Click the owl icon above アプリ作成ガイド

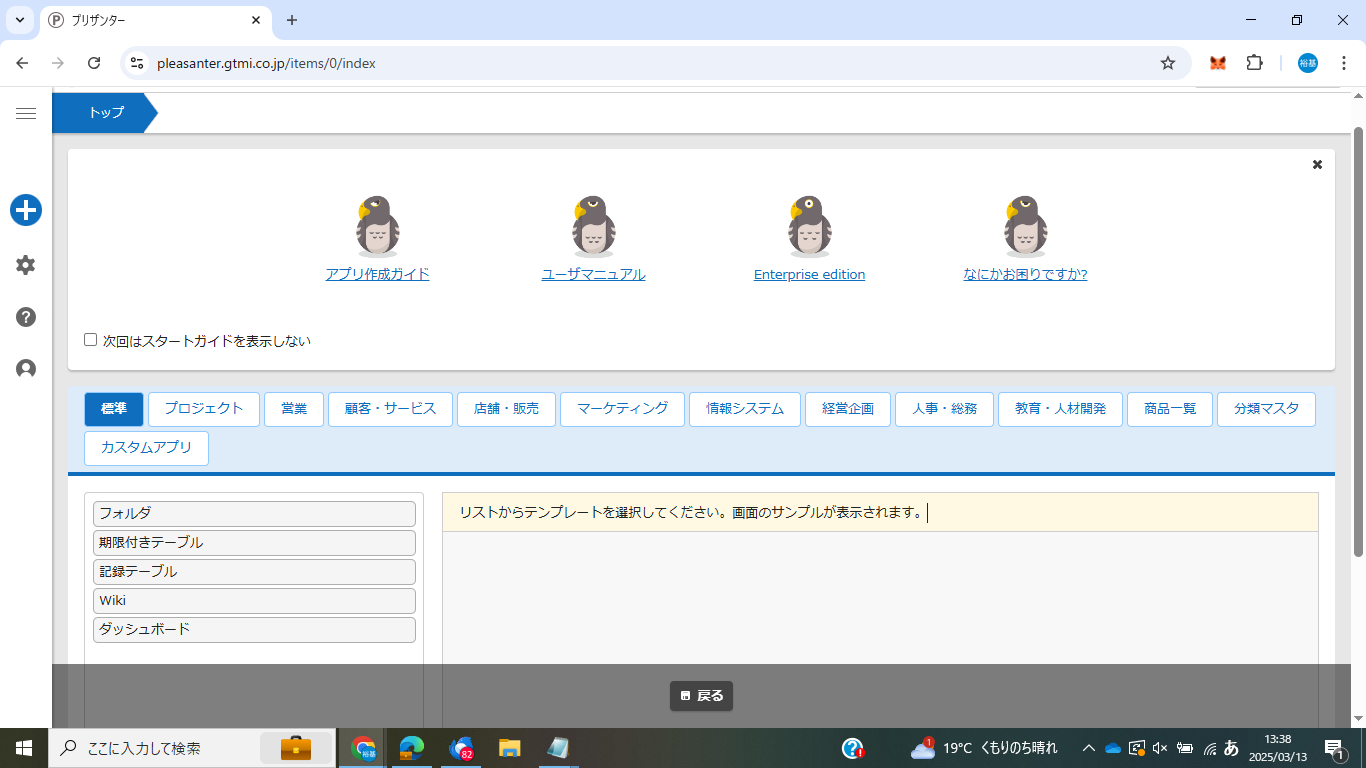click(377, 226)
